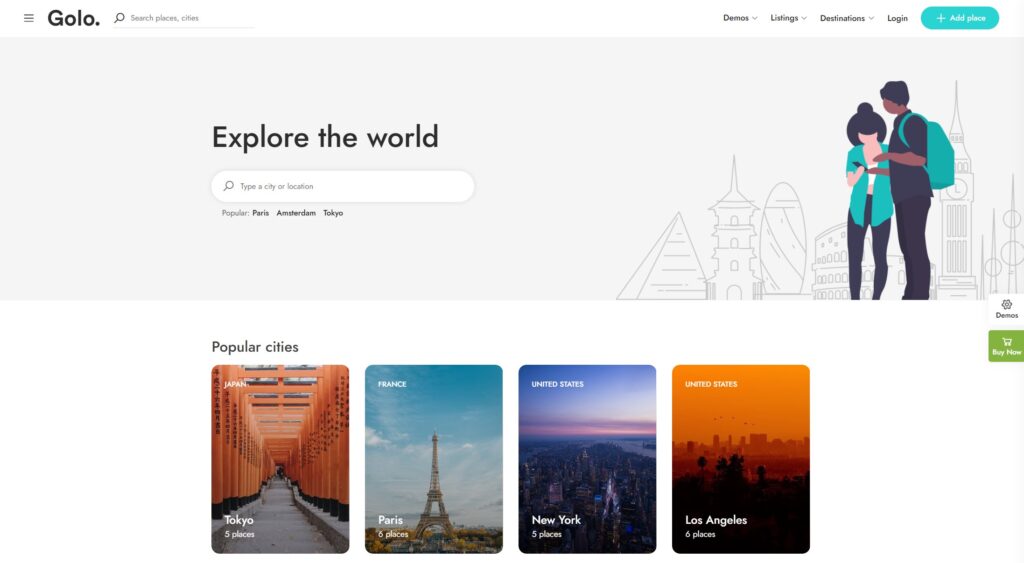1024x563 pixels.
Task: Click the Login link
Action: pos(897,18)
